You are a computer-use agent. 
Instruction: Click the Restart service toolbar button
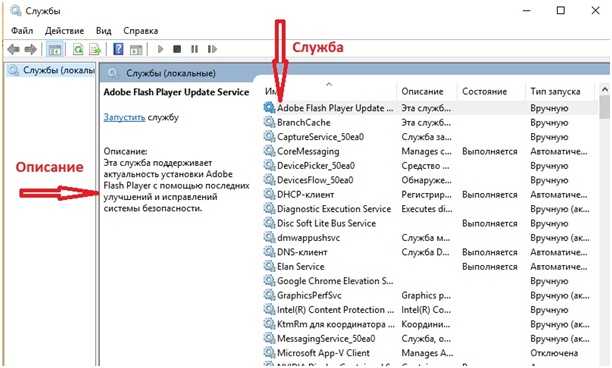click(x=212, y=49)
